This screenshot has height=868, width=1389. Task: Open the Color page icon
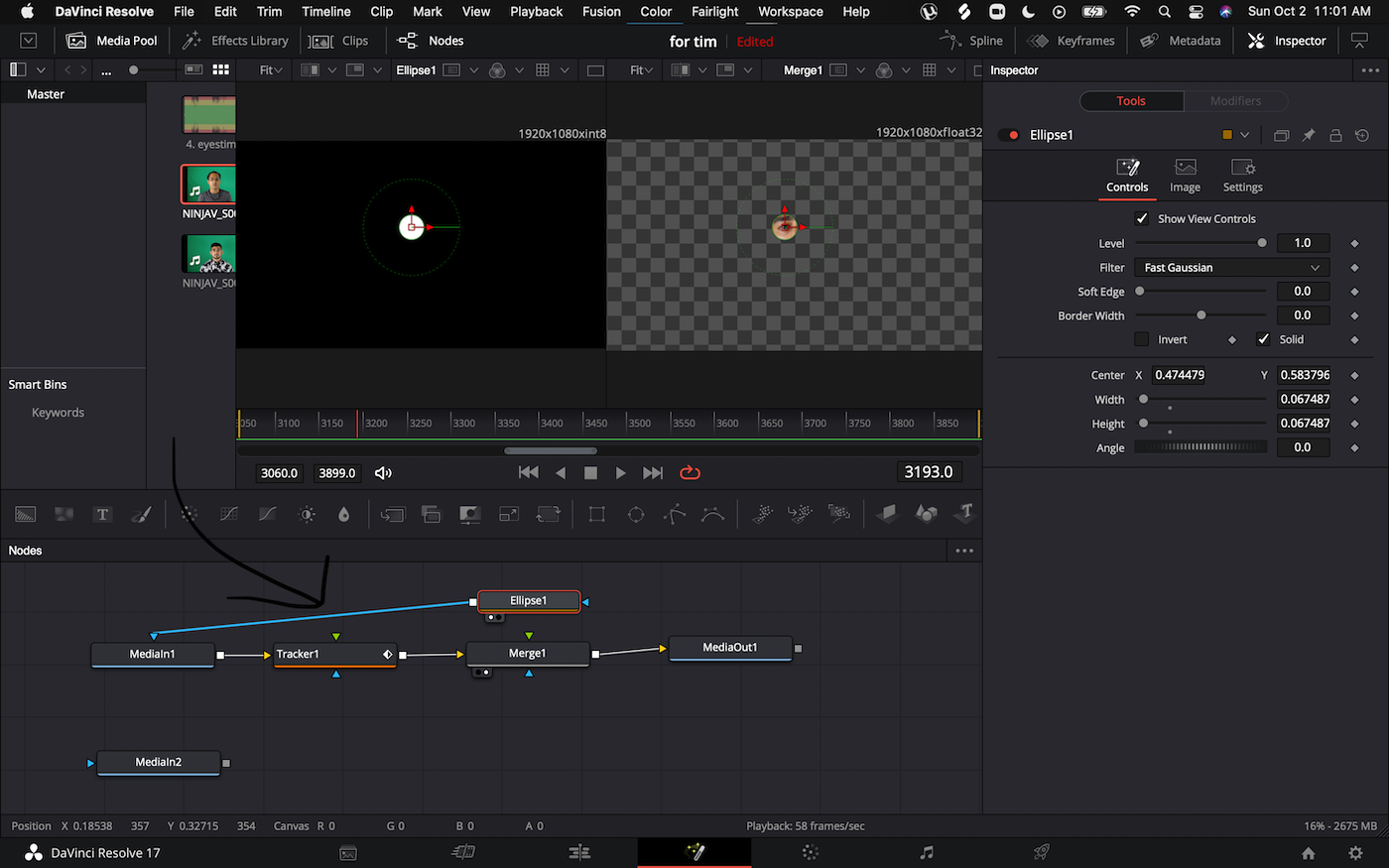pyautogui.click(x=811, y=852)
